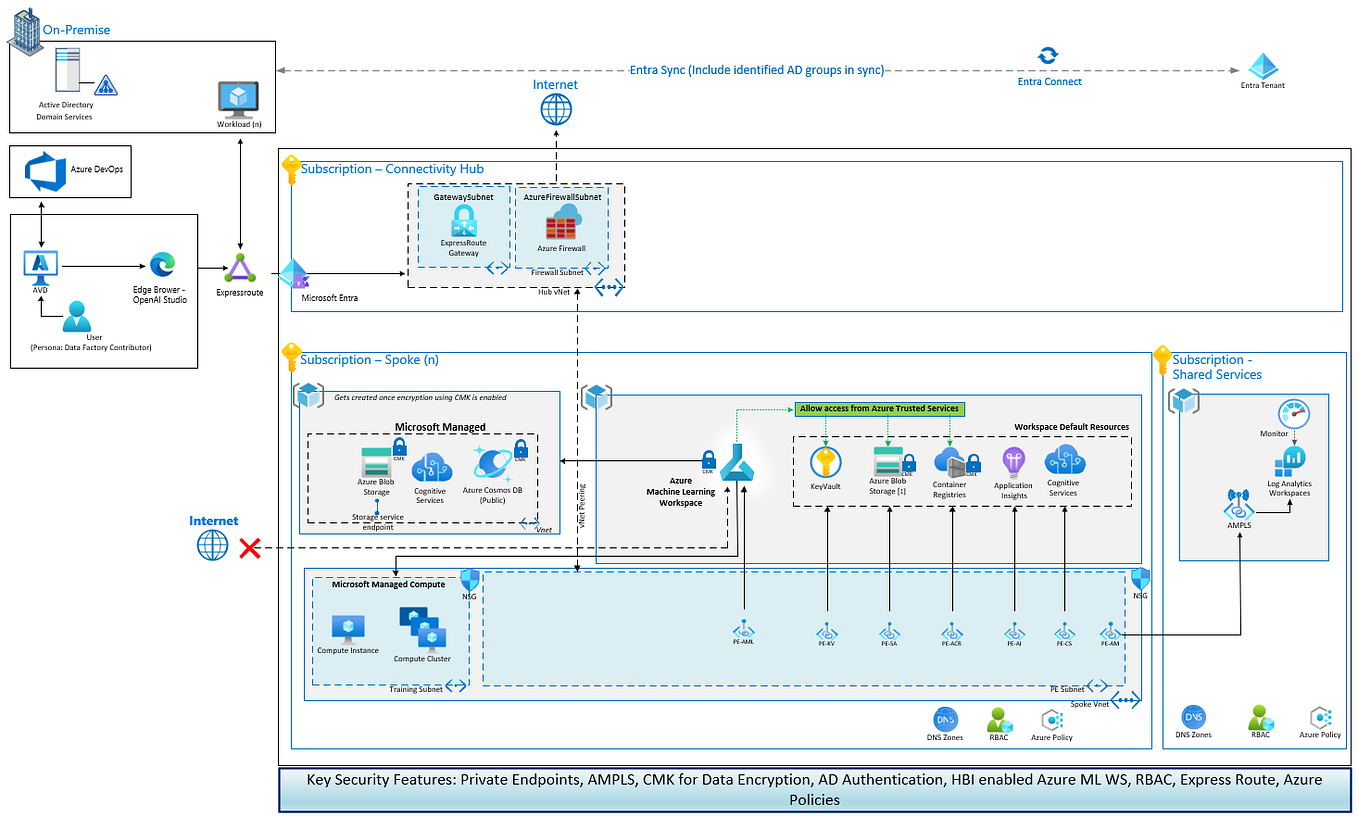Screen dimensions: 1358x816
Task: Click the DNS Zones icon in Spoke subscription
Action: click(945, 718)
